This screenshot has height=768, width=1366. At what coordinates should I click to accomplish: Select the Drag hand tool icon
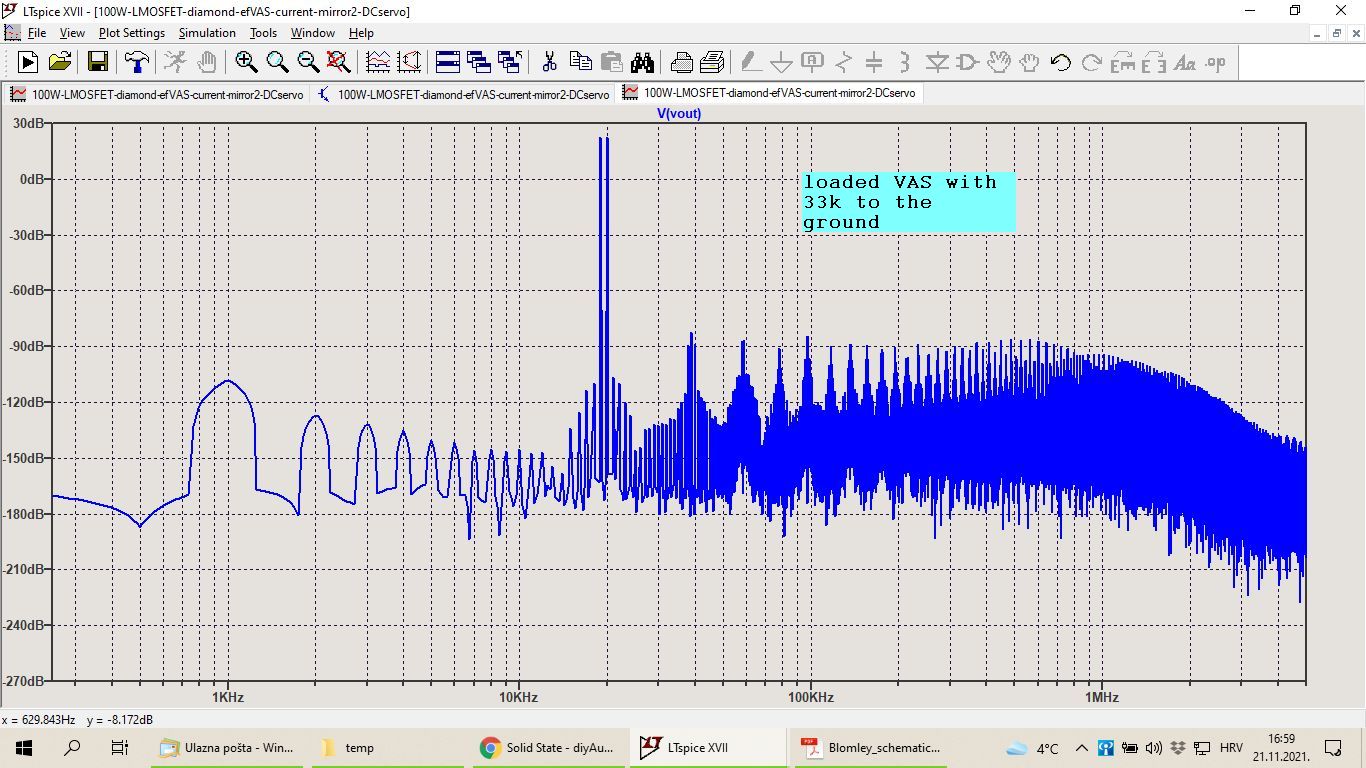(x=1029, y=62)
